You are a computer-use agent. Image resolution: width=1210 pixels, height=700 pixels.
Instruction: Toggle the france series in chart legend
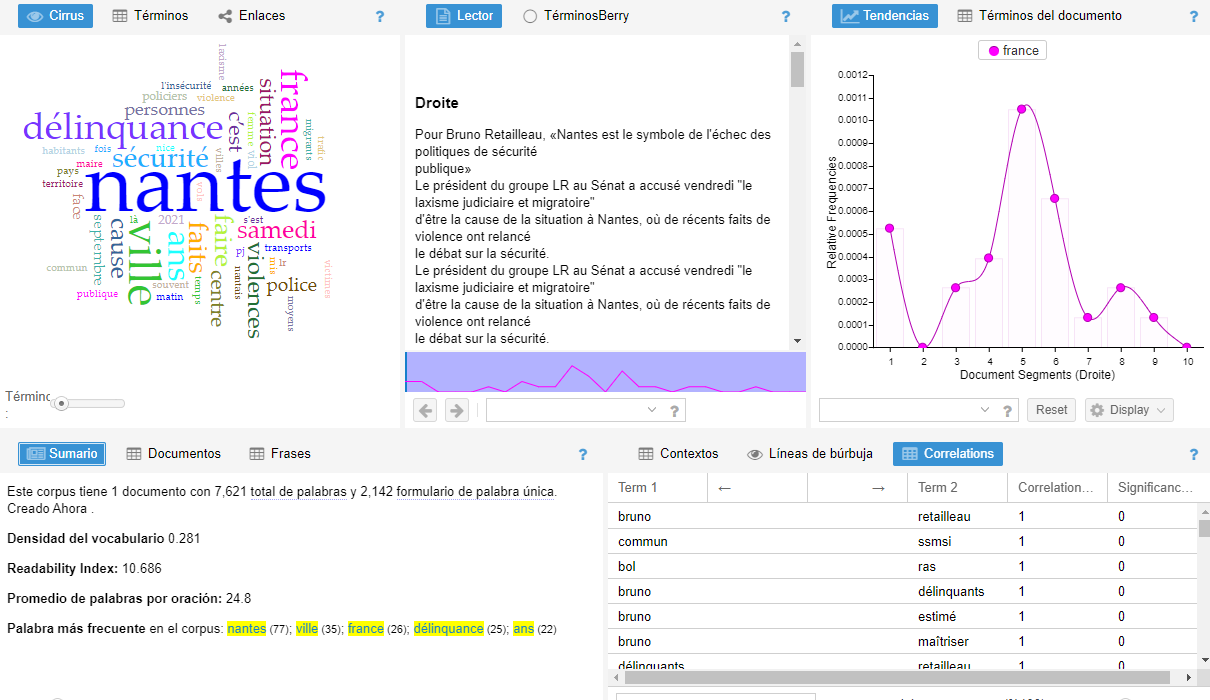[x=1012, y=51]
